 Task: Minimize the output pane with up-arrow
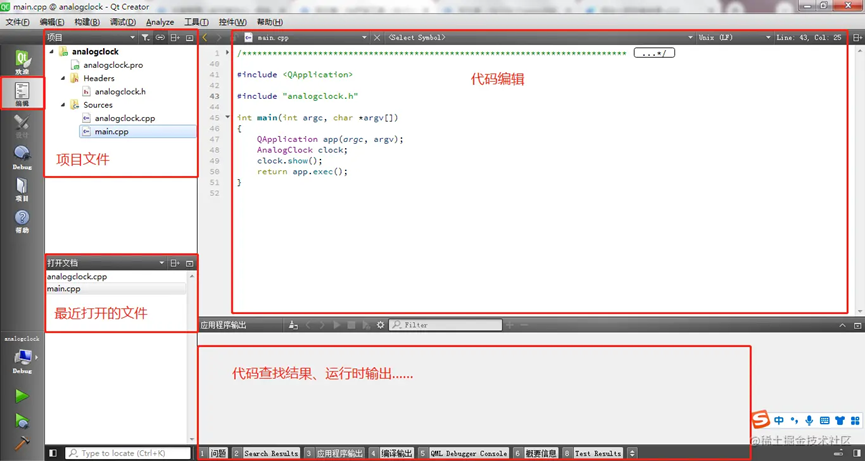(842, 325)
